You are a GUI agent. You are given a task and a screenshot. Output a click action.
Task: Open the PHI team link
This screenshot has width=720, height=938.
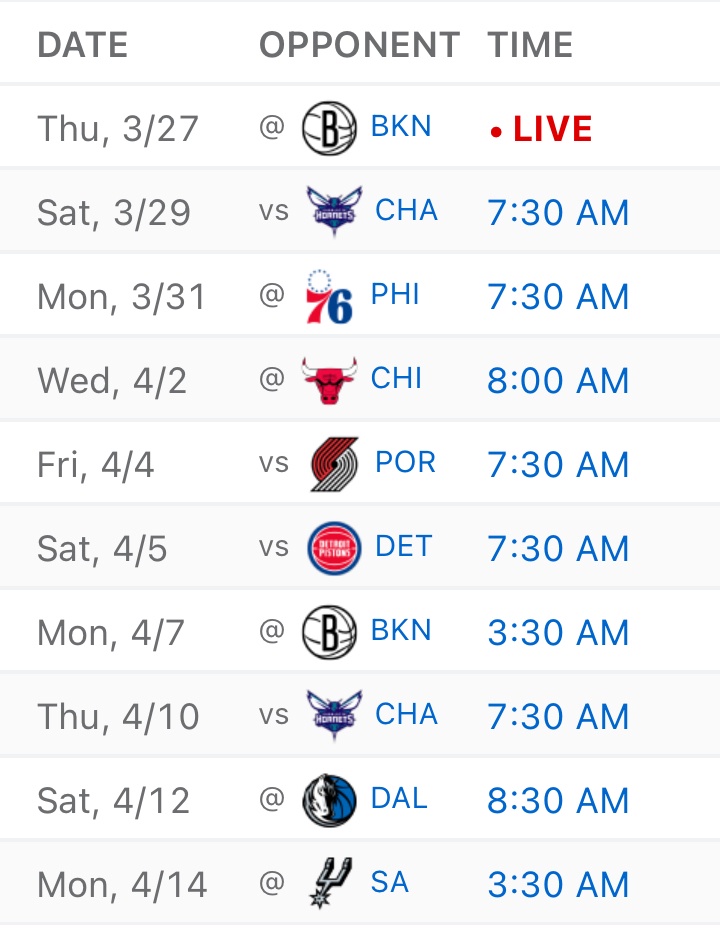point(395,295)
